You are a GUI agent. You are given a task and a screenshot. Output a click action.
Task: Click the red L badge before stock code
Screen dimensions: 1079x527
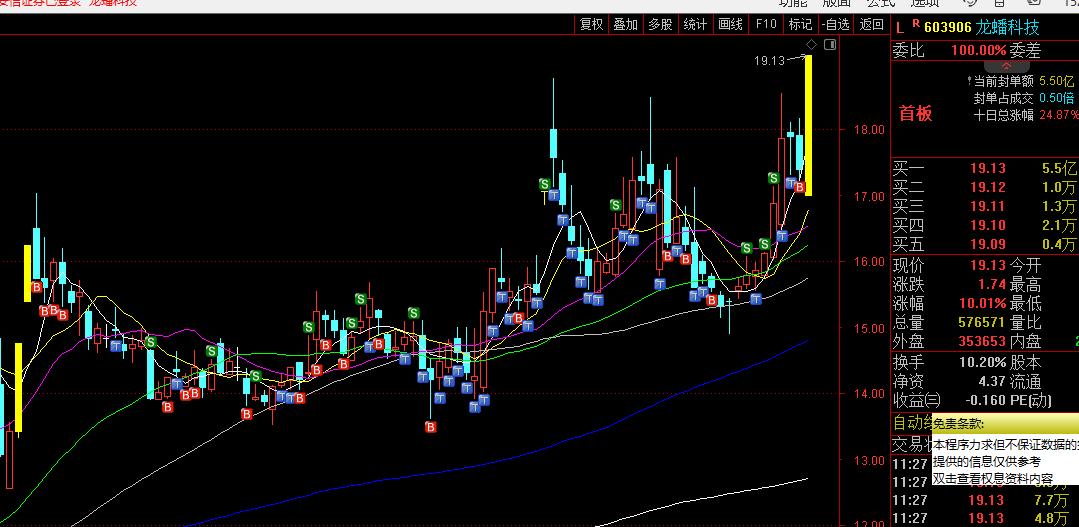899,28
